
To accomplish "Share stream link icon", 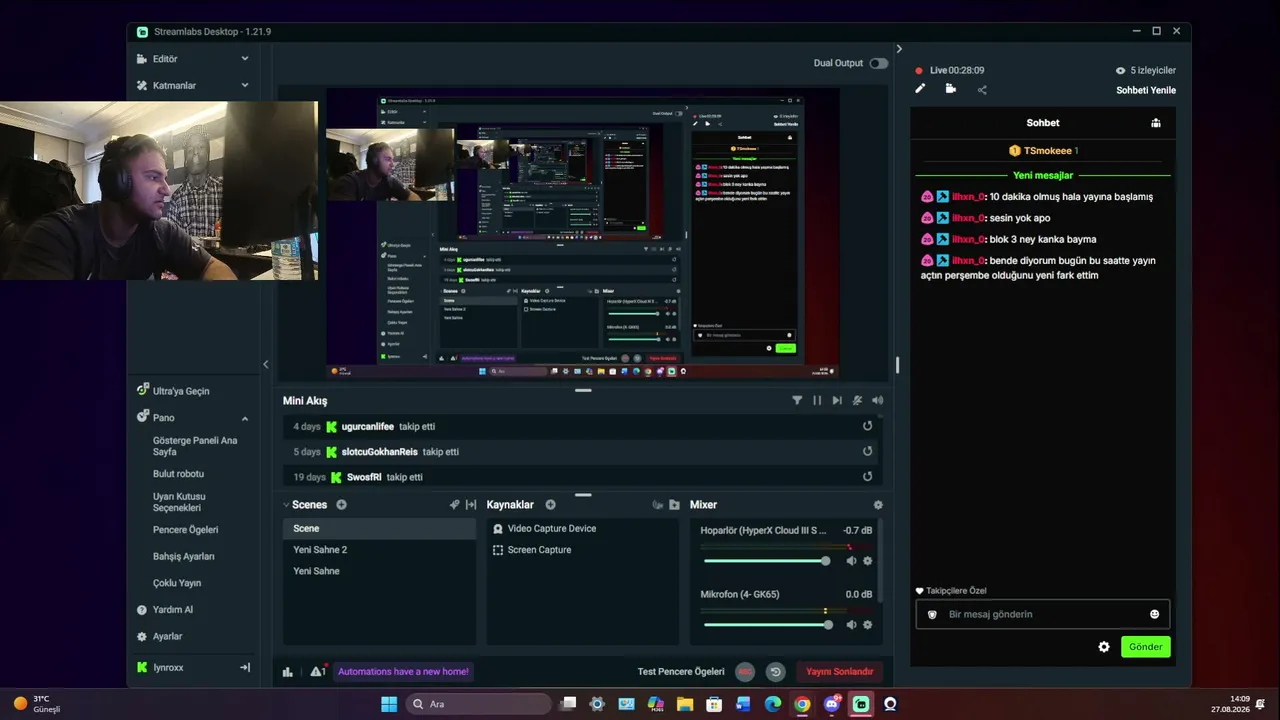I will 982,90.
